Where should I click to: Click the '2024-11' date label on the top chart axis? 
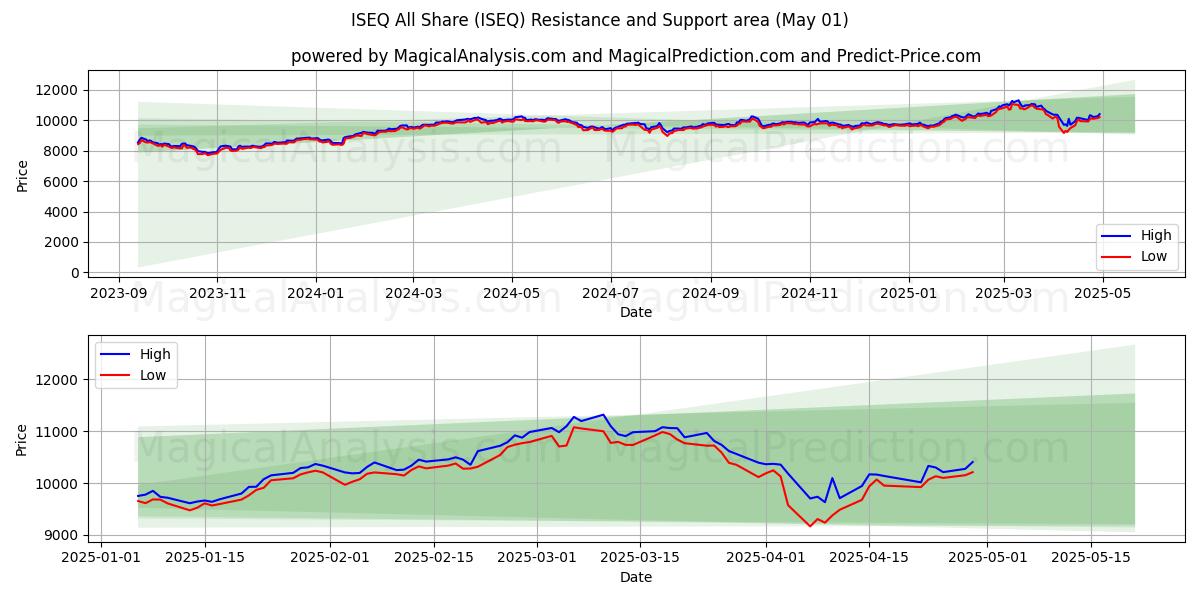810,292
